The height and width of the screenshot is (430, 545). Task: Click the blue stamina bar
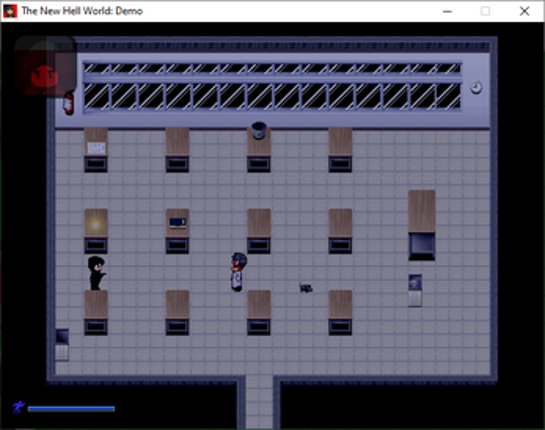(x=71, y=408)
